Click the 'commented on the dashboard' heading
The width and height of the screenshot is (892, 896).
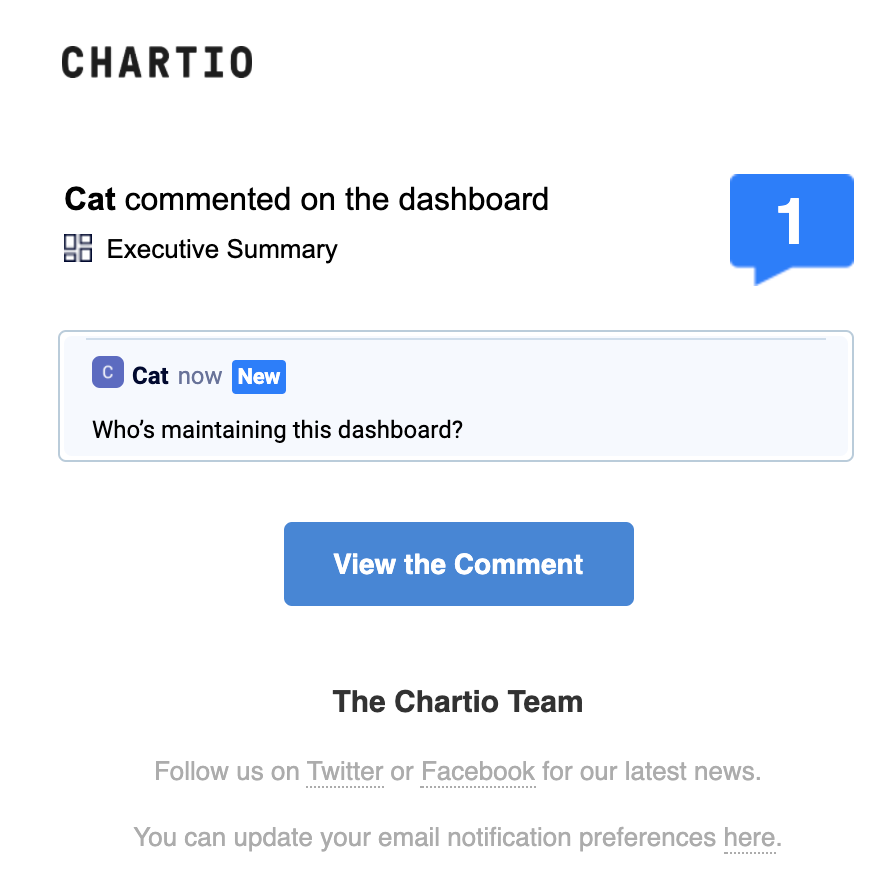[337, 199]
